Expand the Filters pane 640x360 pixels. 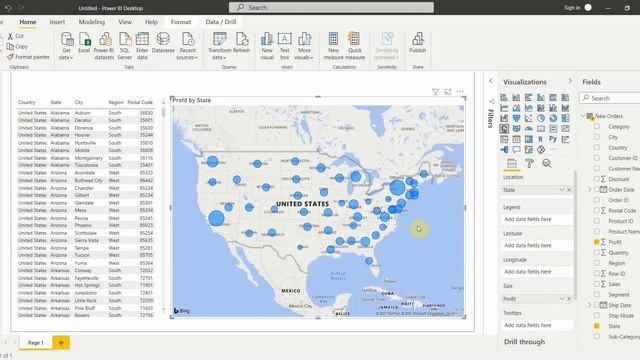pos(491,81)
